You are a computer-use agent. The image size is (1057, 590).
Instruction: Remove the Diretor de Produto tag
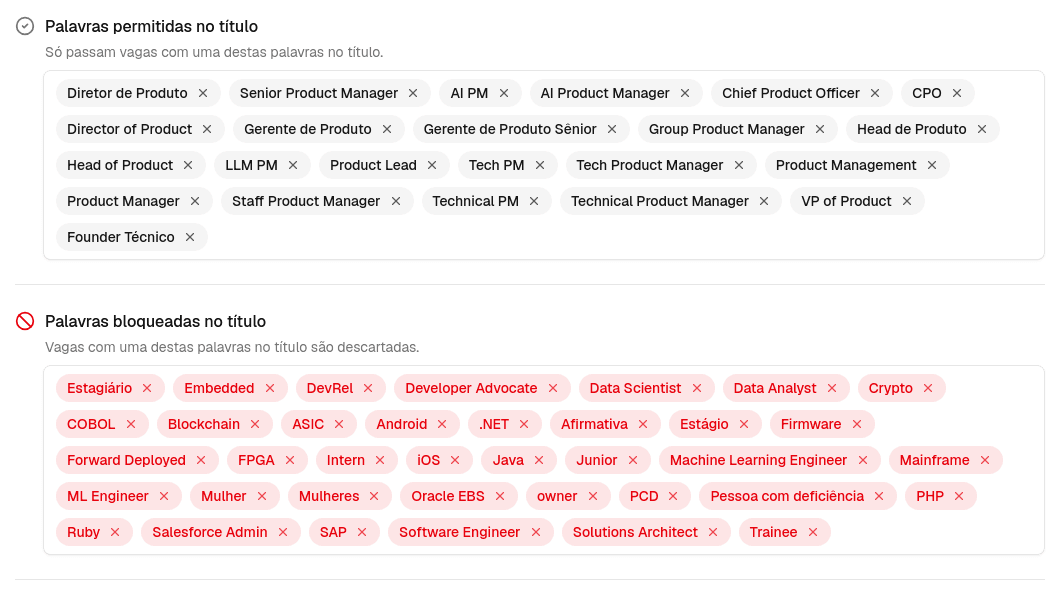(203, 93)
